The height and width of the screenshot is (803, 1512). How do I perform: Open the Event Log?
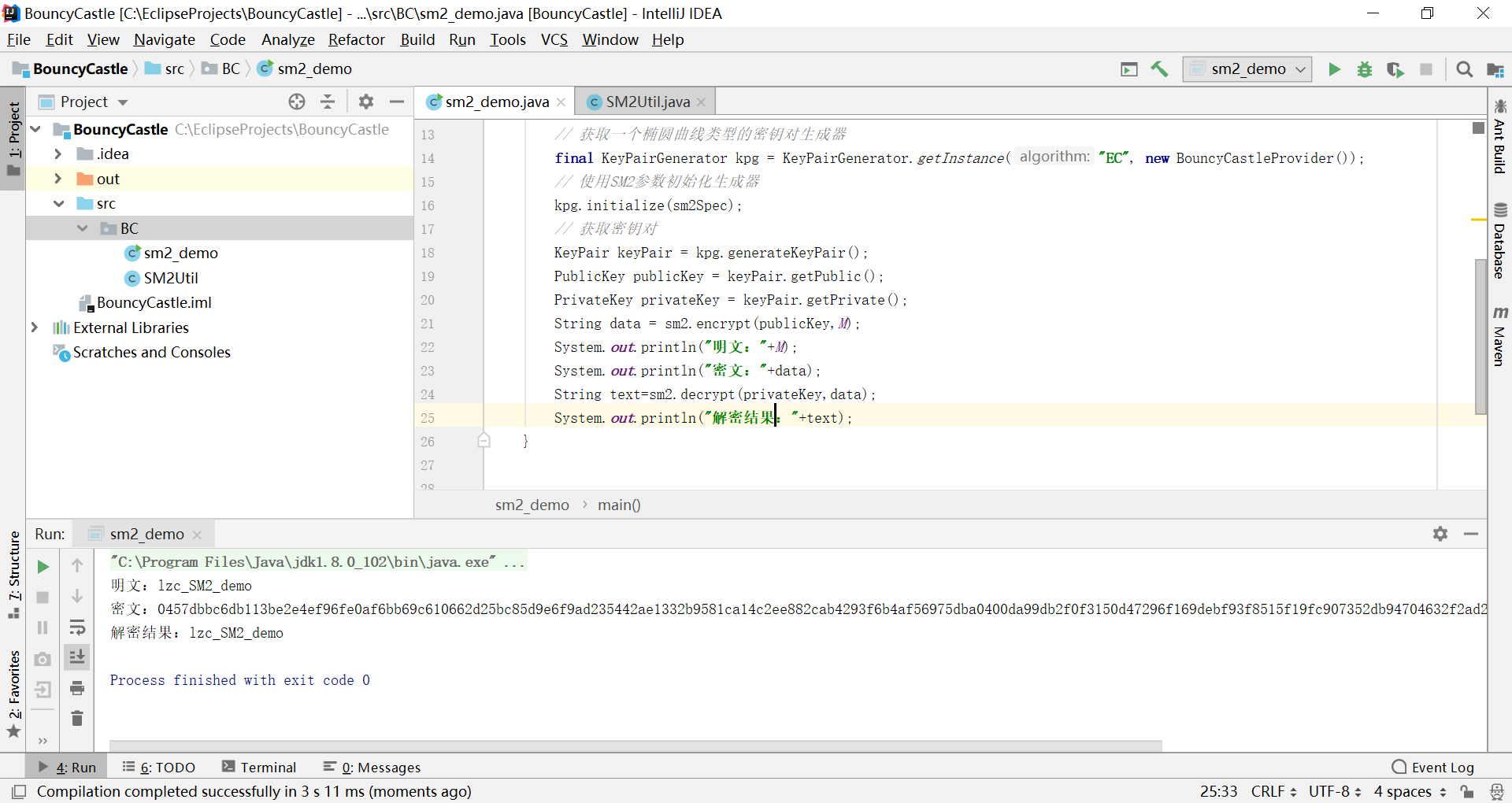(1433, 767)
